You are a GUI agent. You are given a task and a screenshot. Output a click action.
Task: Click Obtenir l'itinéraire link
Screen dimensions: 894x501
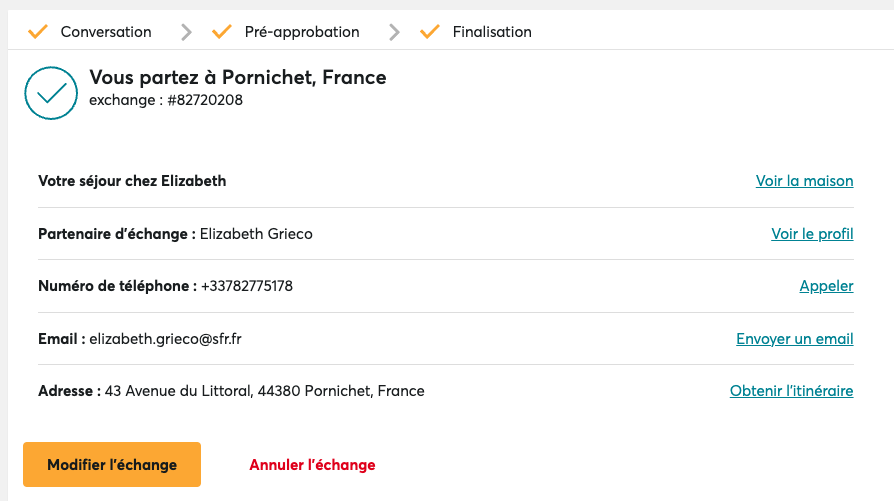click(x=791, y=391)
